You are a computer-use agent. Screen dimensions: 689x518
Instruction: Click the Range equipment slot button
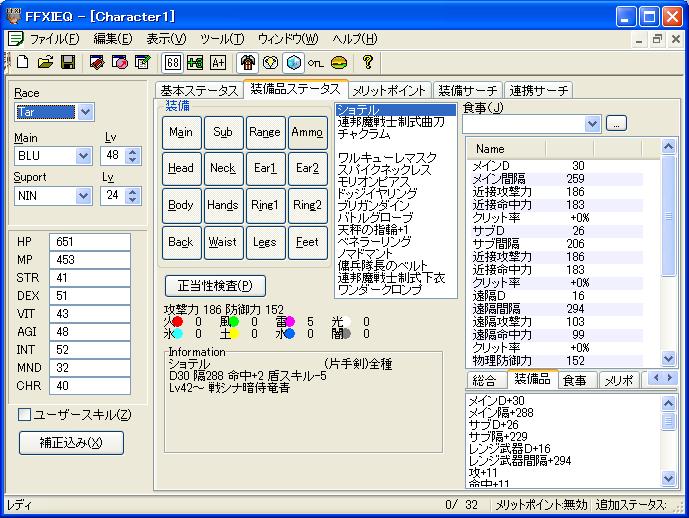click(x=265, y=132)
